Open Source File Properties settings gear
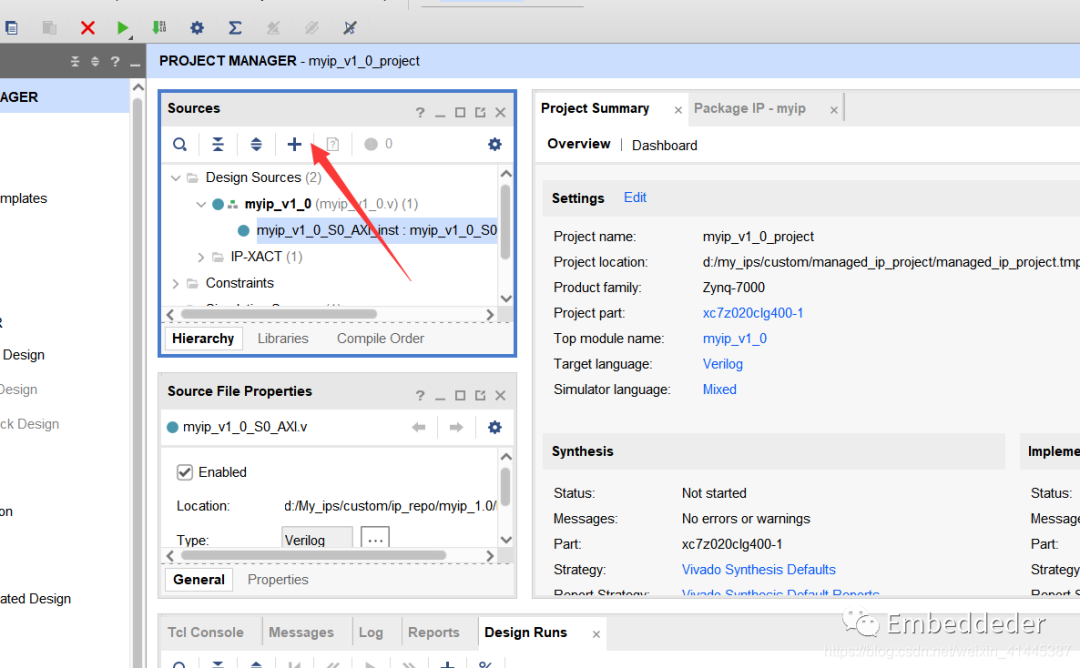1080x668 pixels. [494, 427]
